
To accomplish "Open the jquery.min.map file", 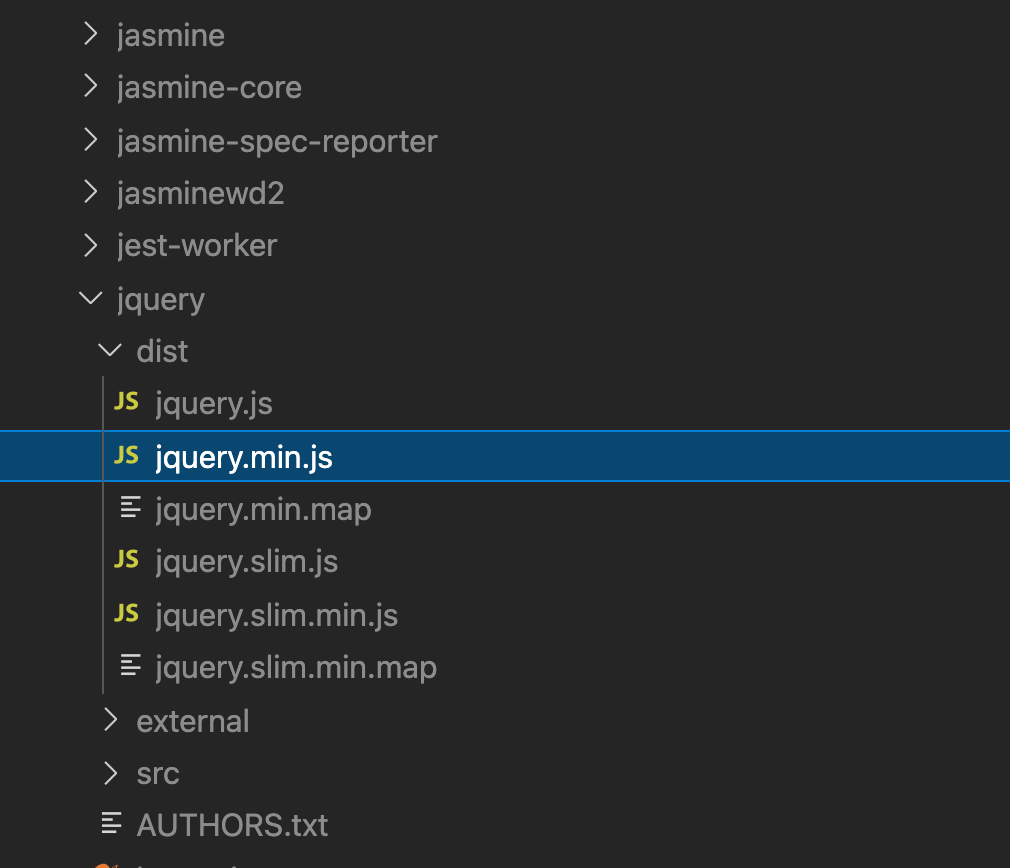I will coord(263,510).
